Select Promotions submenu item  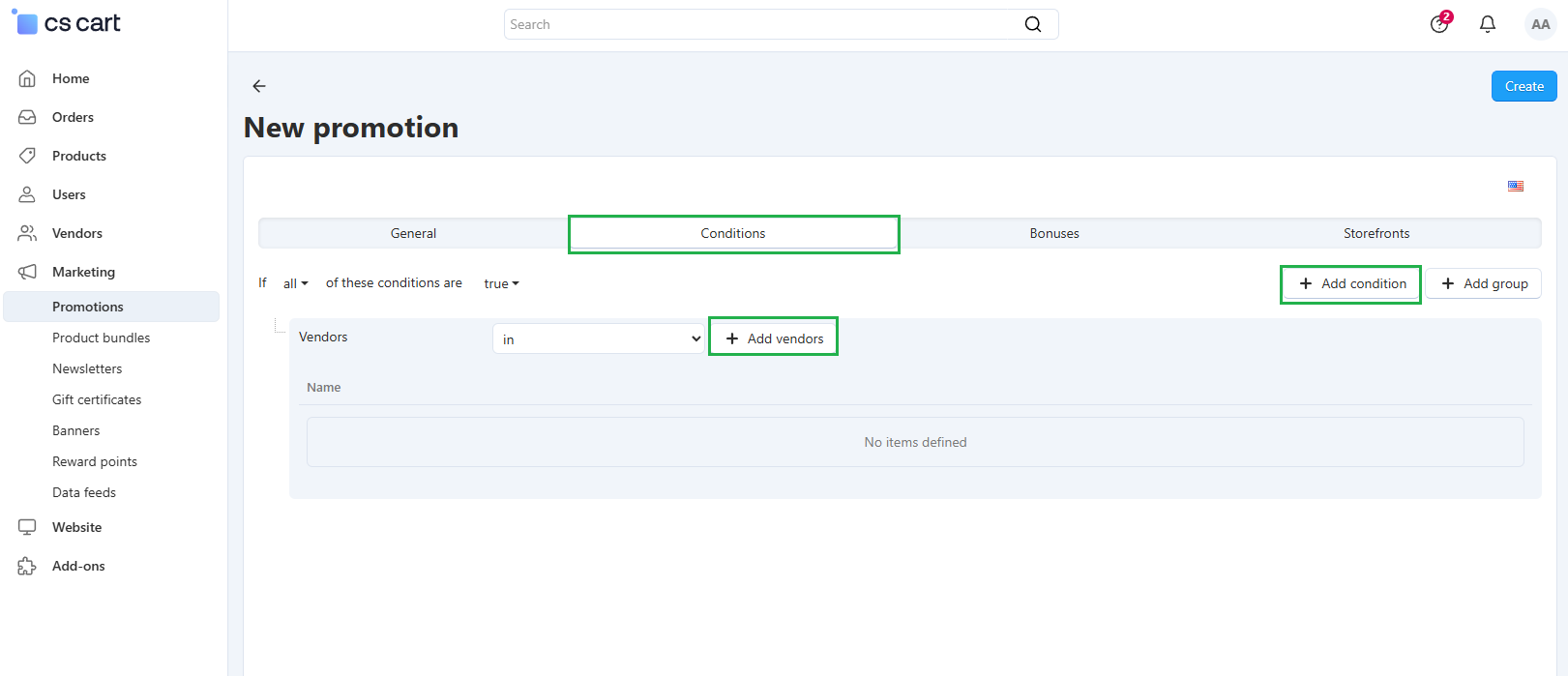(111, 307)
